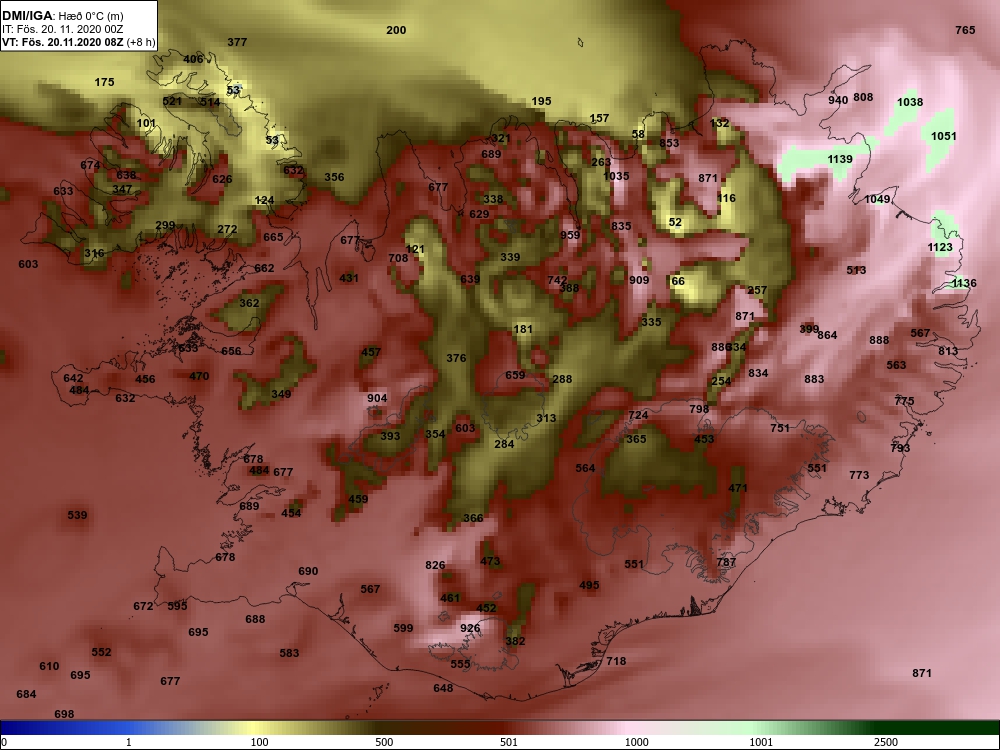Select the map value '940'
The width and height of the screenshot is (1000, 750).
coord(838,100)
